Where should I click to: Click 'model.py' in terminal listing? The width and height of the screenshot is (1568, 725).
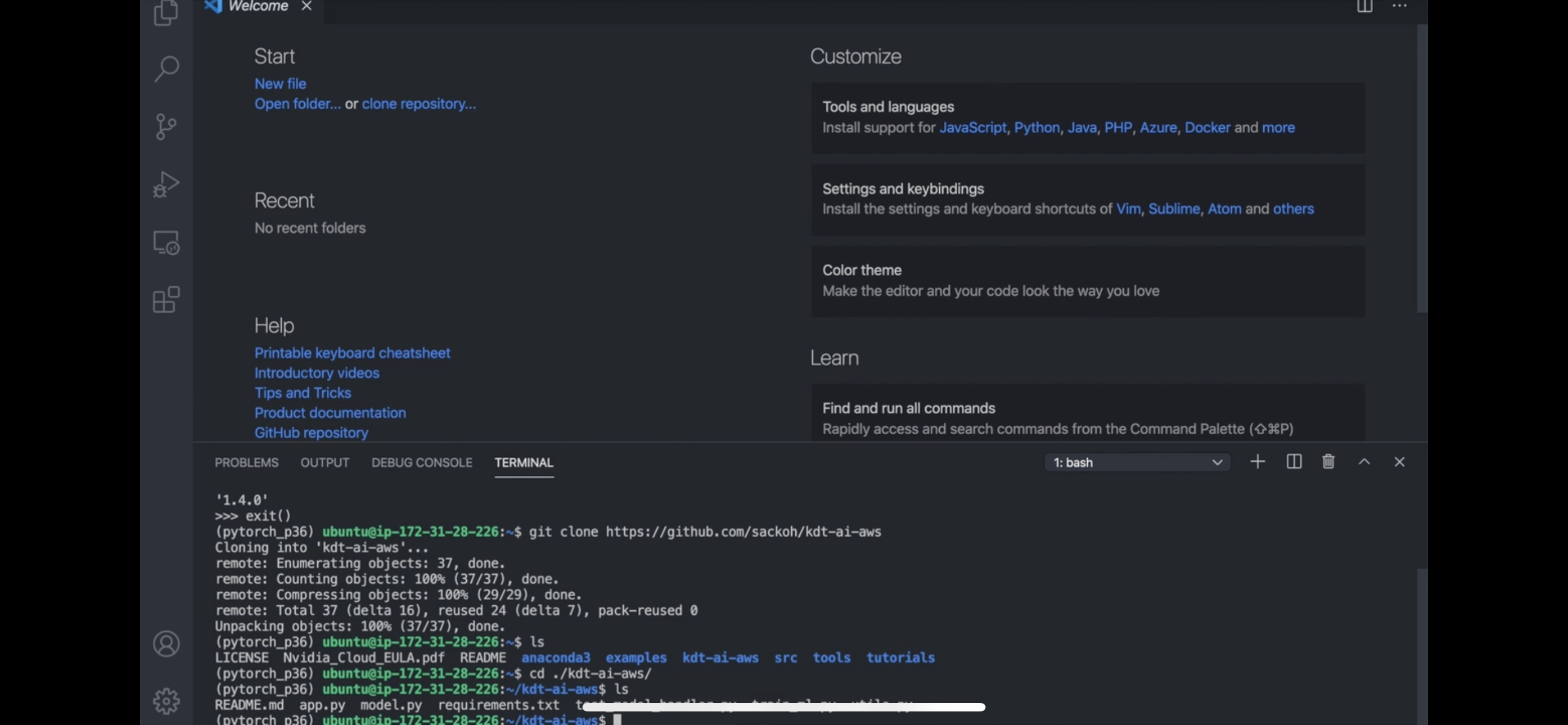(391, 706)
